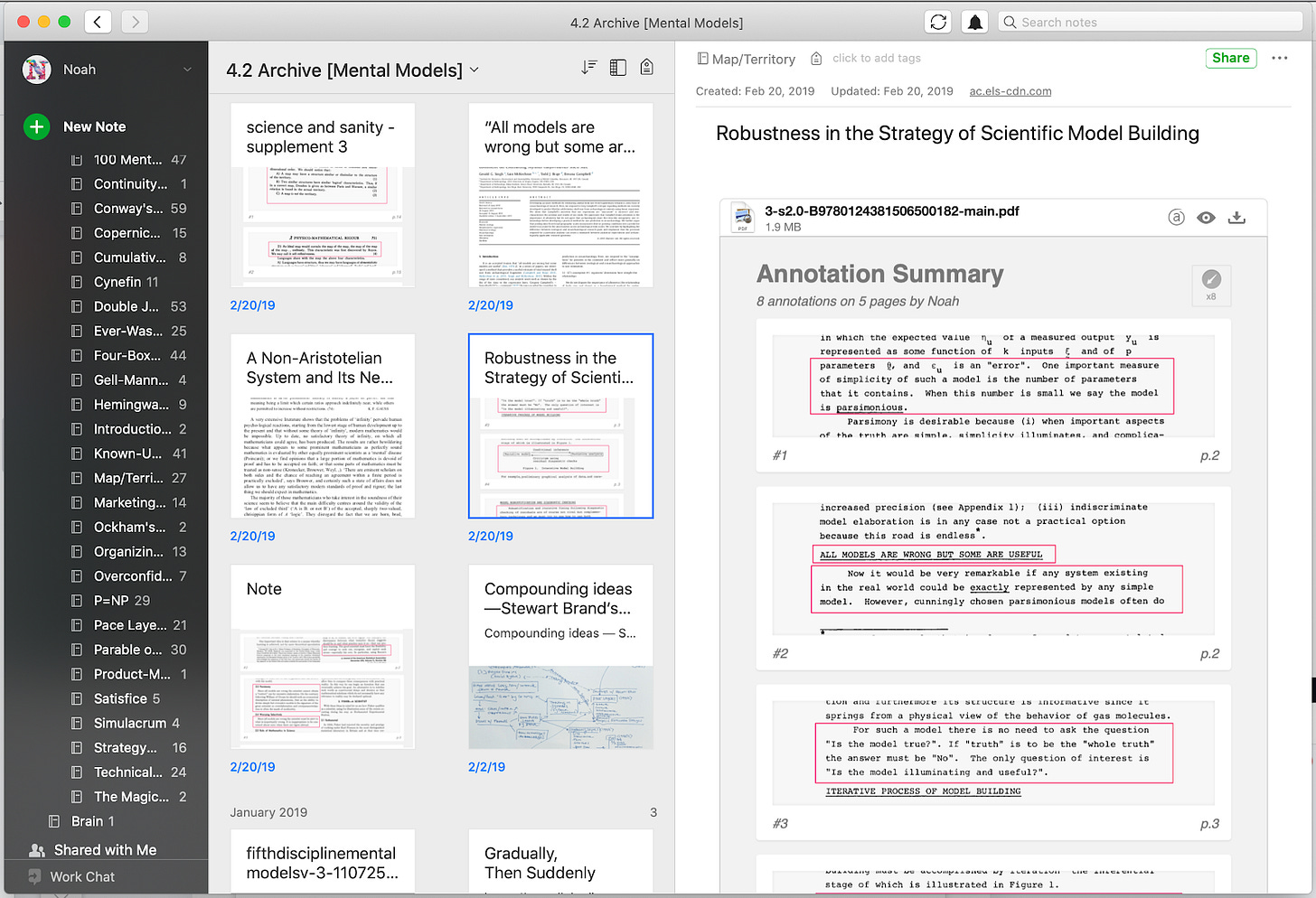Click the Search notes field
Screen dimensions: 1316x898
1151,22
